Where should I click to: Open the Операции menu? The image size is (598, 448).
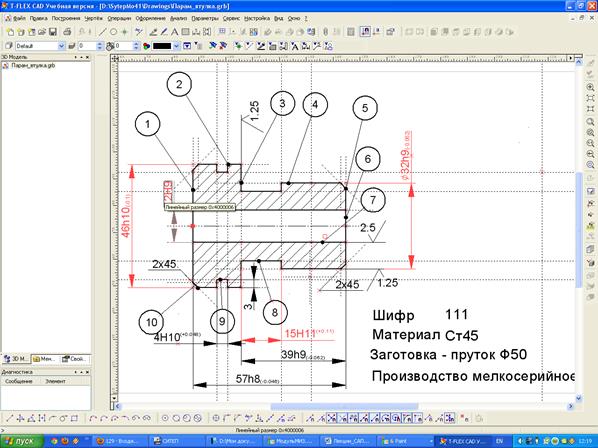tap(119, 18)
